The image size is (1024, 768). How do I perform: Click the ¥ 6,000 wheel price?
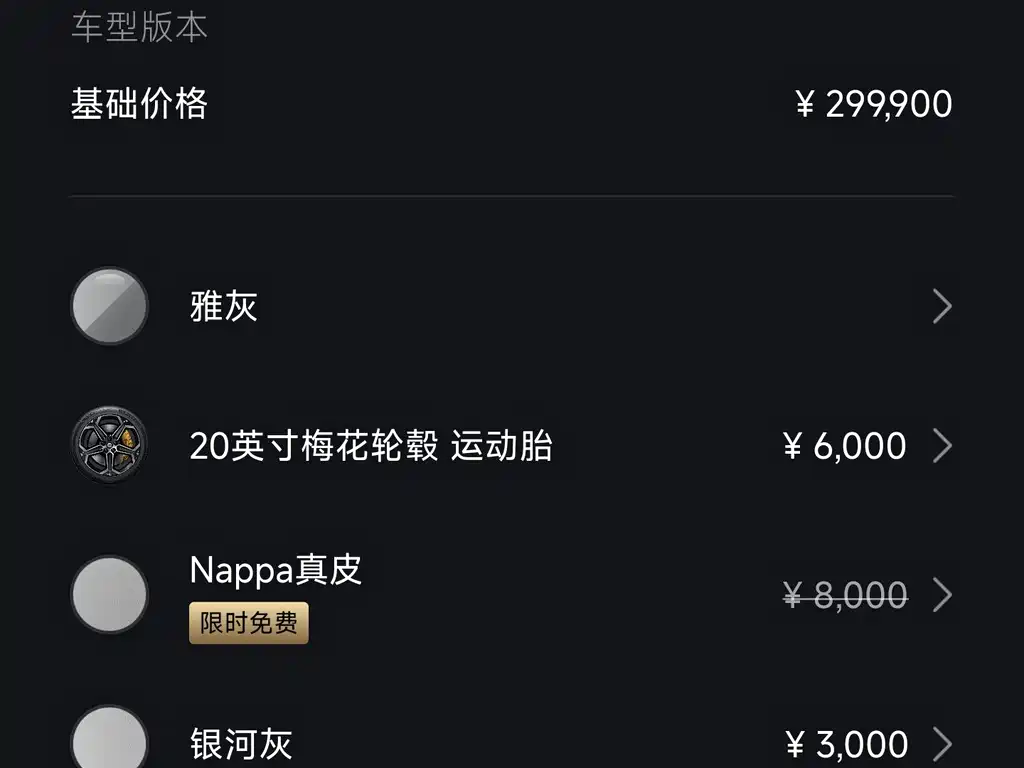(x=845, y=446)
